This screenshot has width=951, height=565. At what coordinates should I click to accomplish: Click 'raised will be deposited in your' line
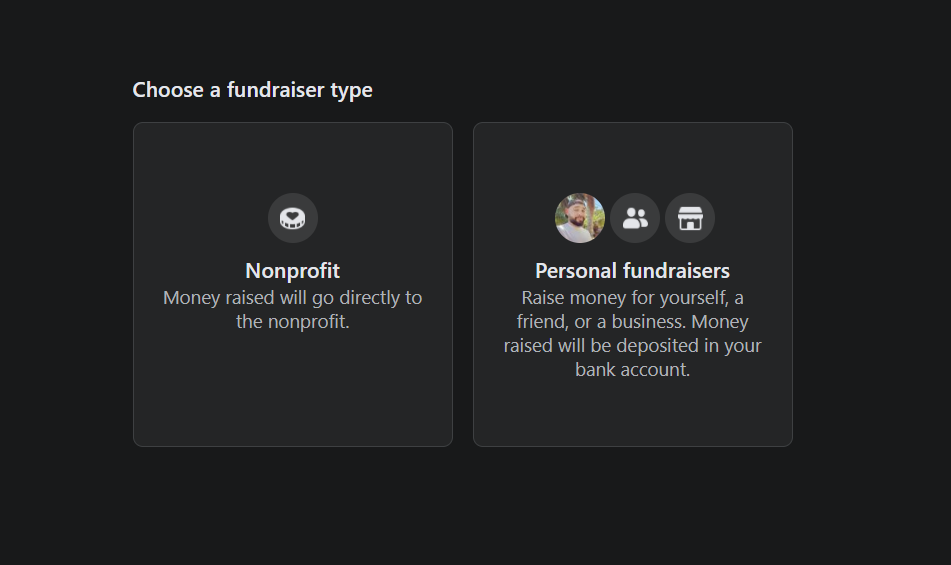tap(633, 346)
